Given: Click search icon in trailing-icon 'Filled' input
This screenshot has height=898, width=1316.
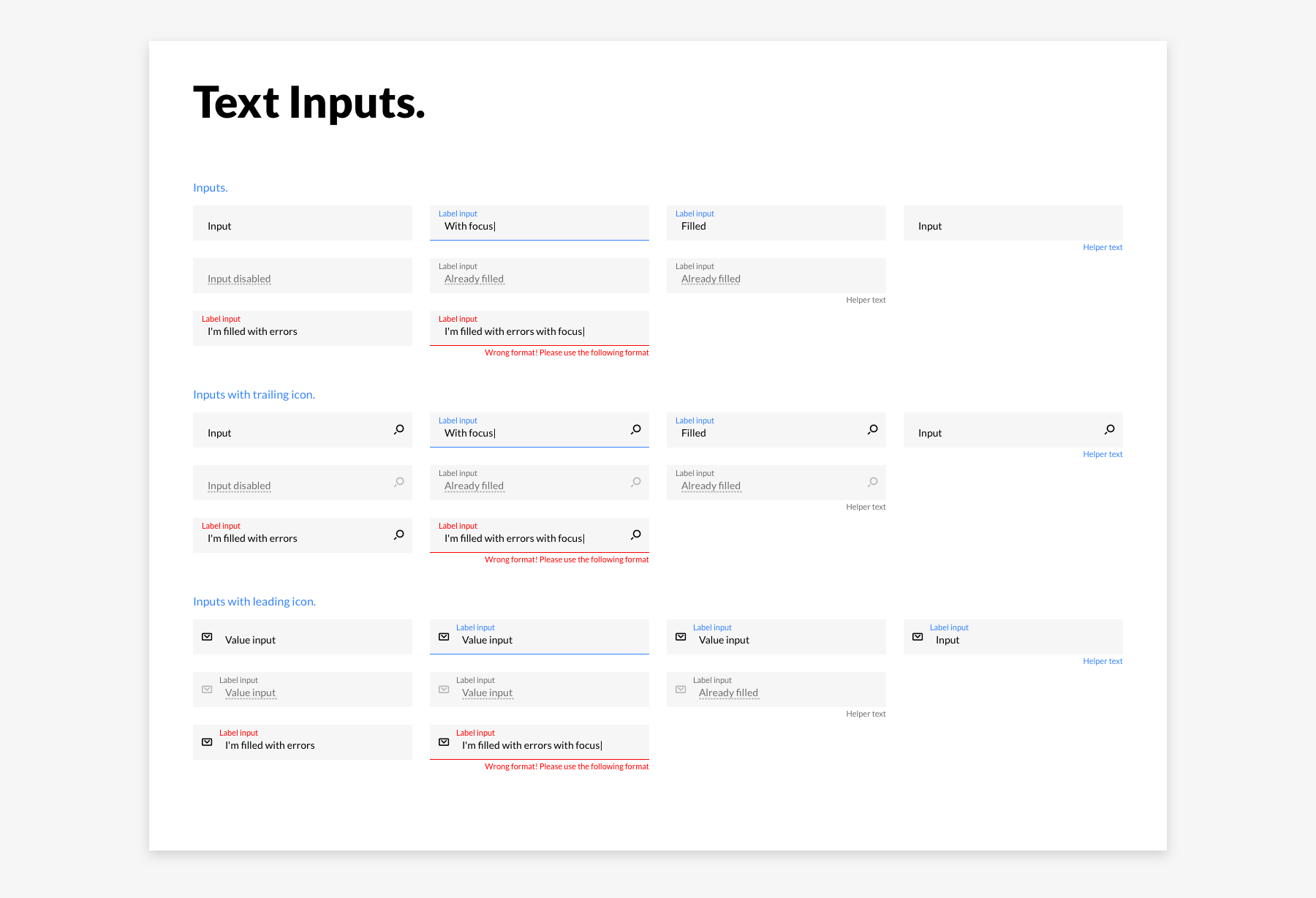Looking at the screenshot, I should point(873,429).
